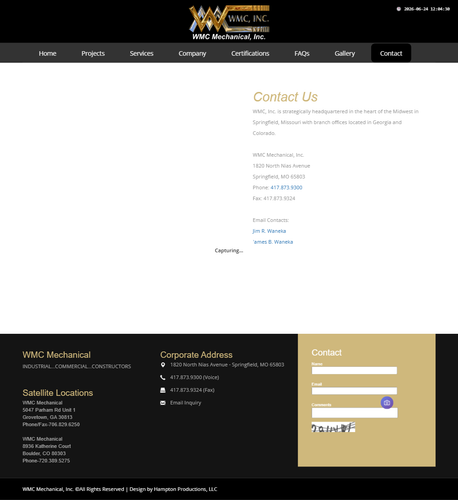This screenshot has width=458, height=500.
Task: Focus the Email input field
Action: tap(354, 391)
